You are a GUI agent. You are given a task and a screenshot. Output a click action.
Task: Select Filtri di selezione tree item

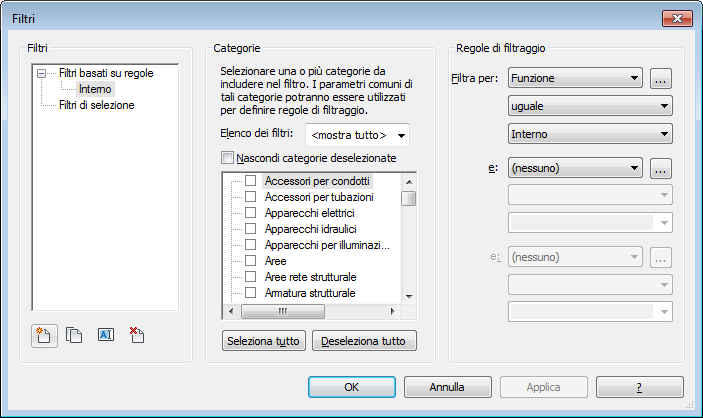pos(96,105)
